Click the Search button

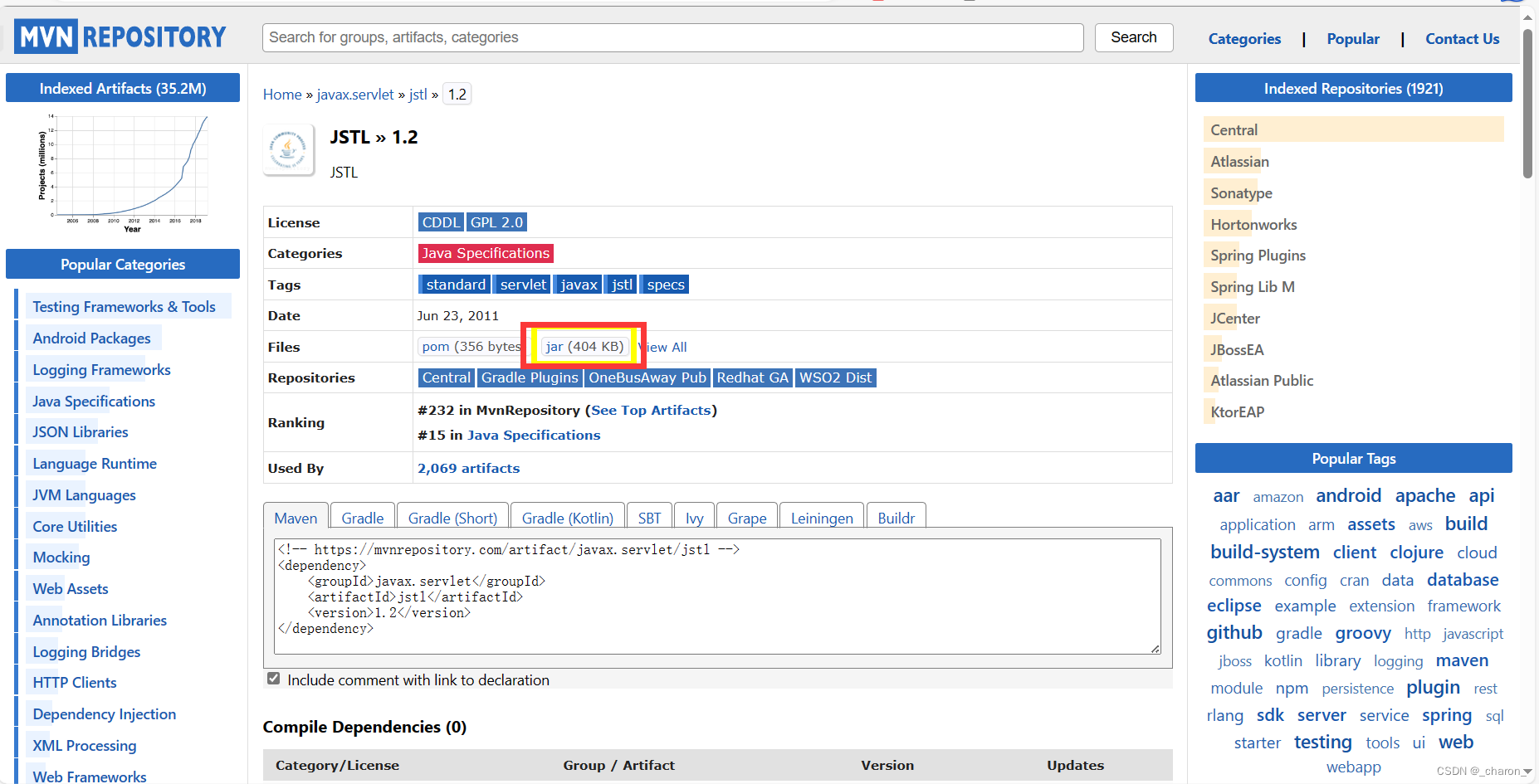coord(1133,37)
